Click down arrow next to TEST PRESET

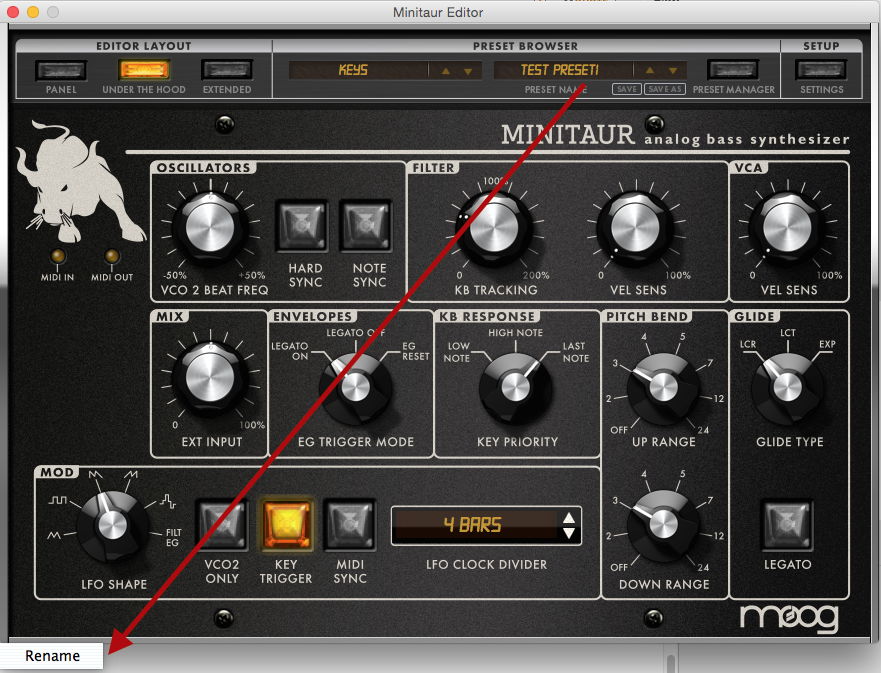pos(674,71)
